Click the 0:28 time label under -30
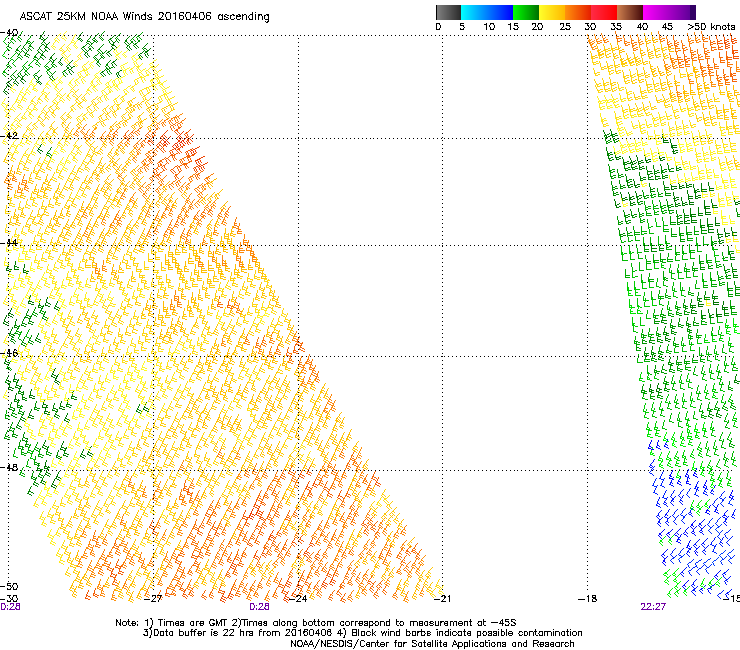Image resolution: width=740 pixels, height=650 pixels. click(x=10, y=607)
